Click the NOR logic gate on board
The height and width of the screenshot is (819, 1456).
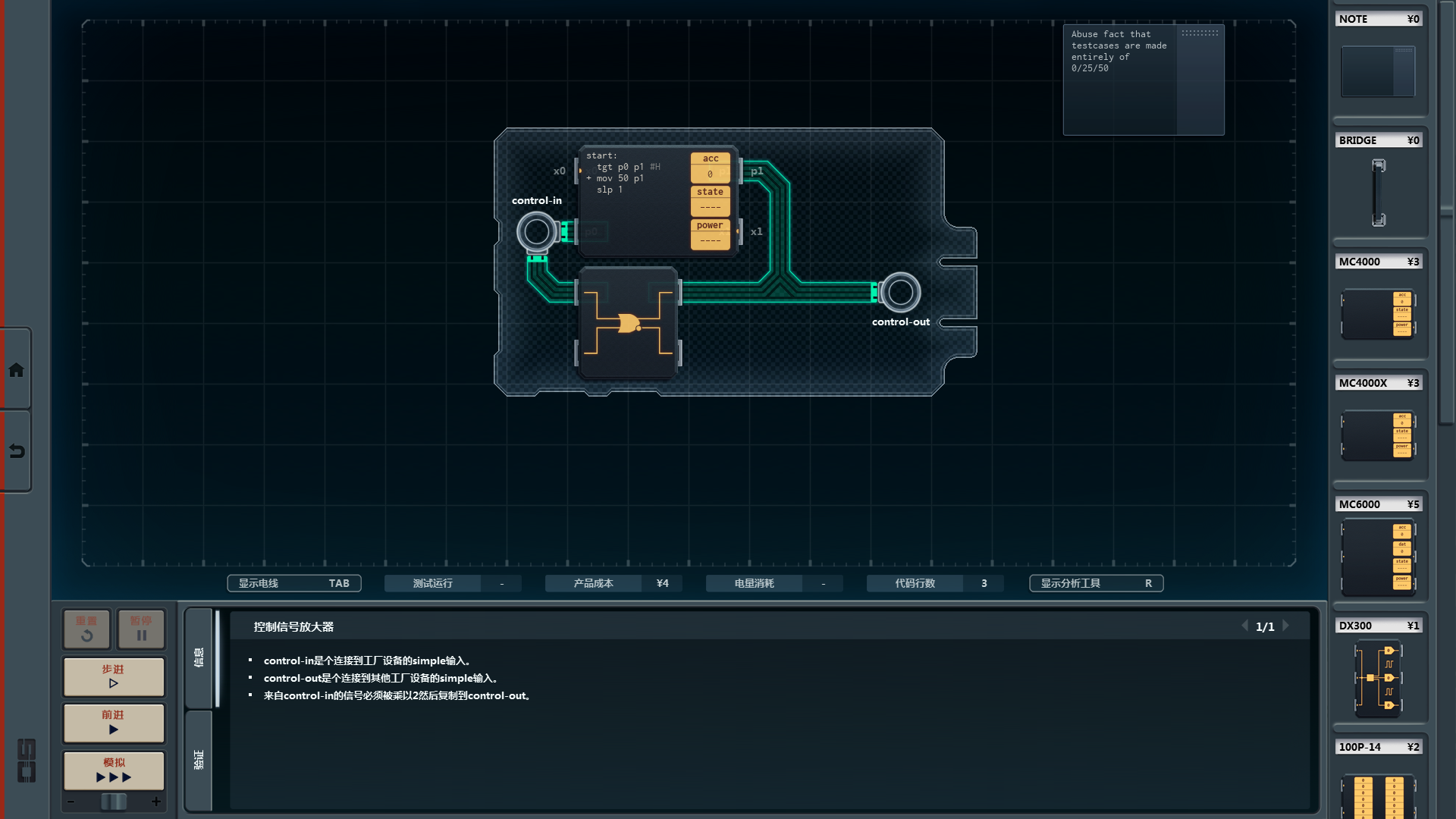[628, 324]
